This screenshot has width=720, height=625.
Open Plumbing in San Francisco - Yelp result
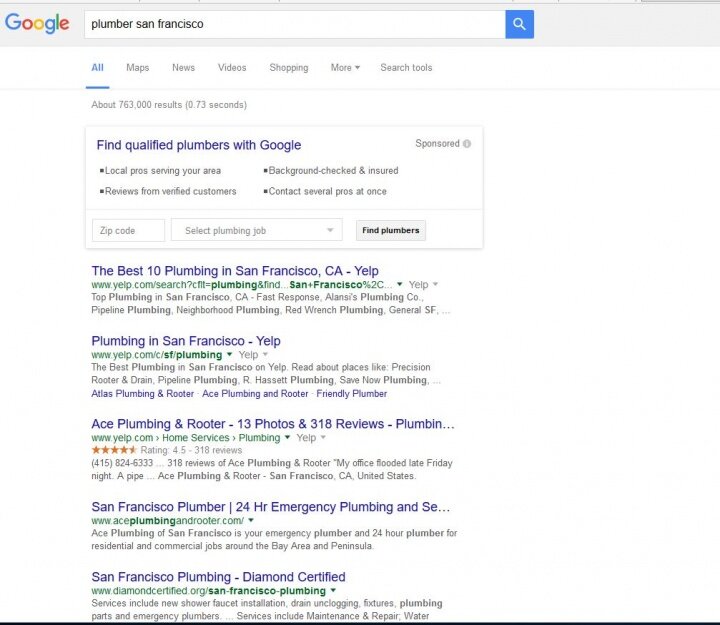(186, 341)
